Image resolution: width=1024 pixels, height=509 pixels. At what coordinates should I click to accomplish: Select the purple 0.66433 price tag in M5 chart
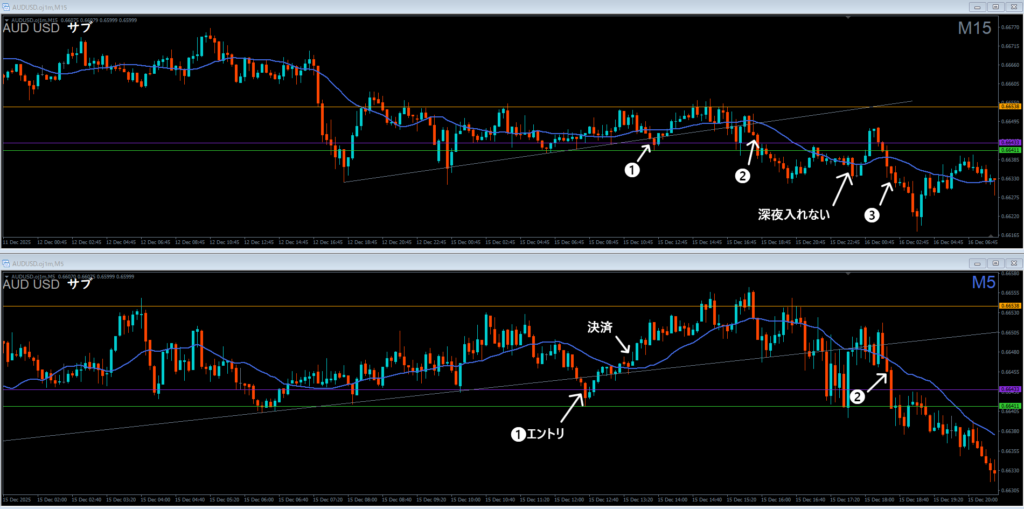click(x=1010, y=389)
